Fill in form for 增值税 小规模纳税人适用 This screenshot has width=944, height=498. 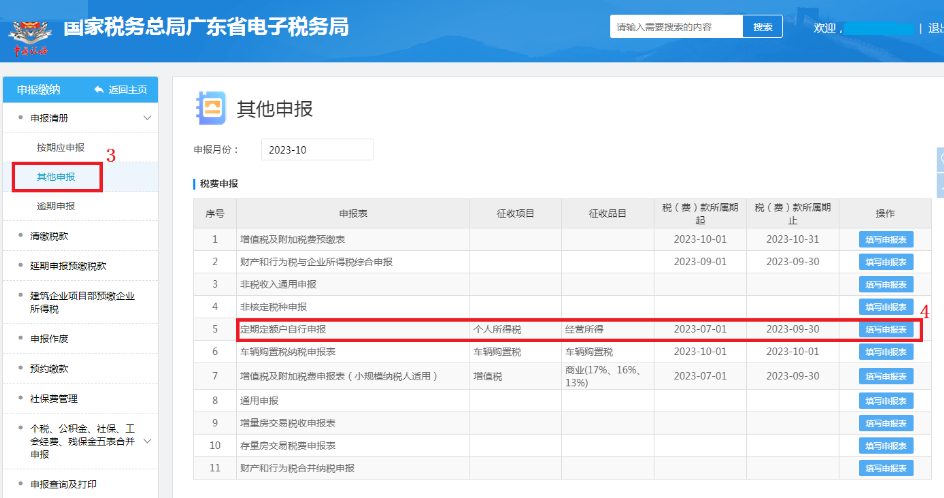(886, 376)
